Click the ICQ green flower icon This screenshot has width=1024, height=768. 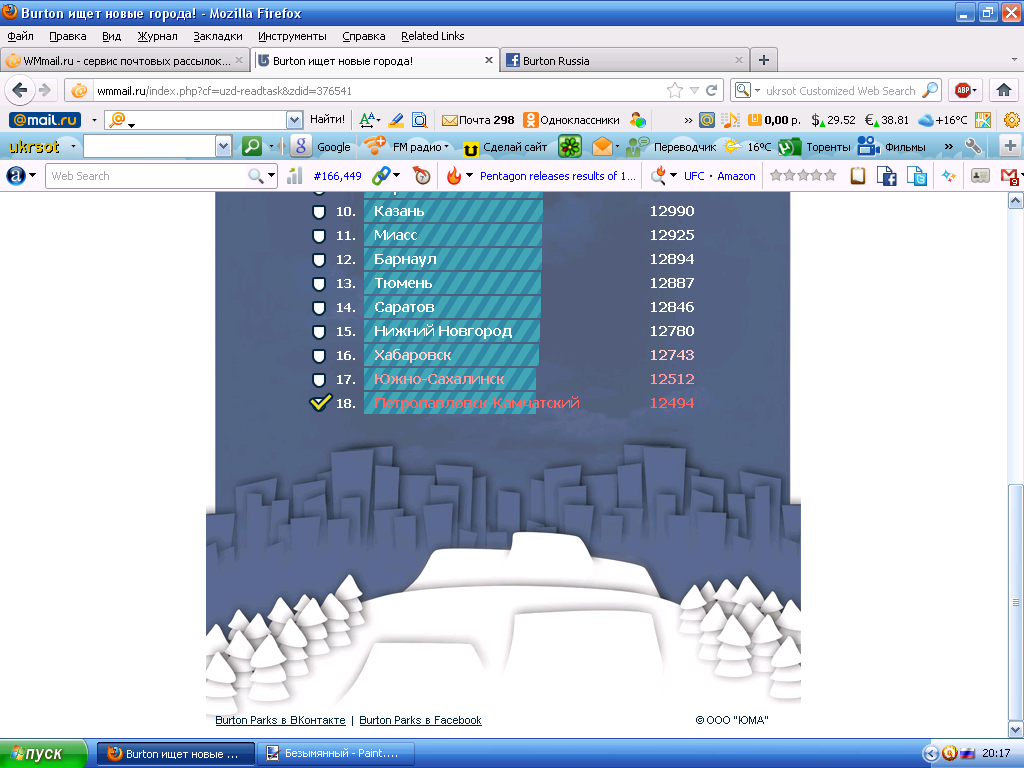[570, 146]
